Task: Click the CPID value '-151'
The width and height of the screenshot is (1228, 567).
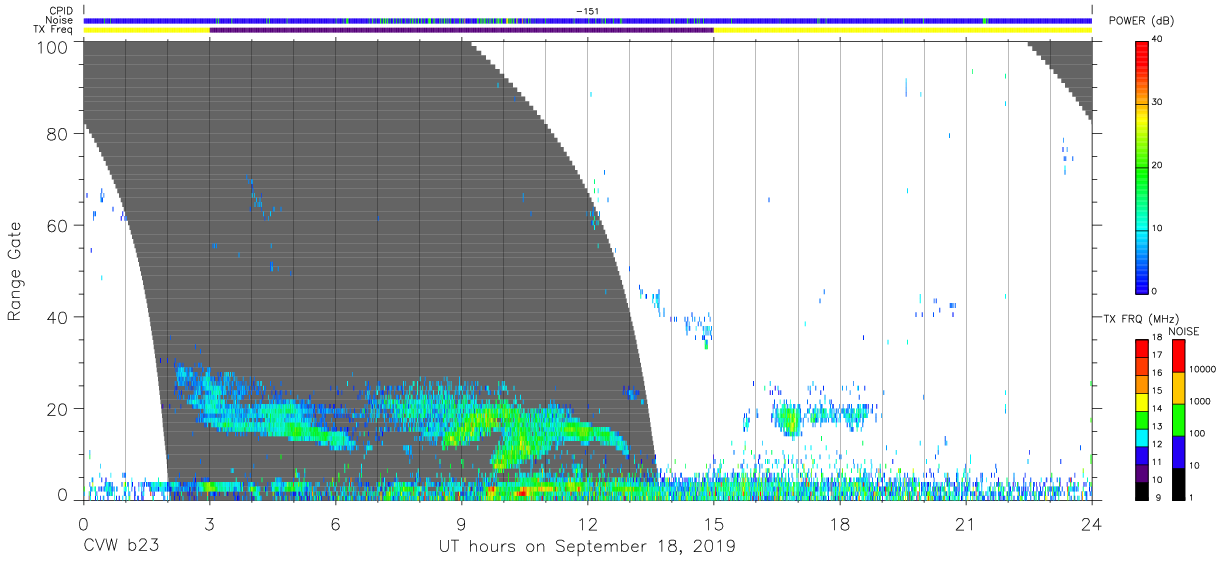Action: [587, 10]
